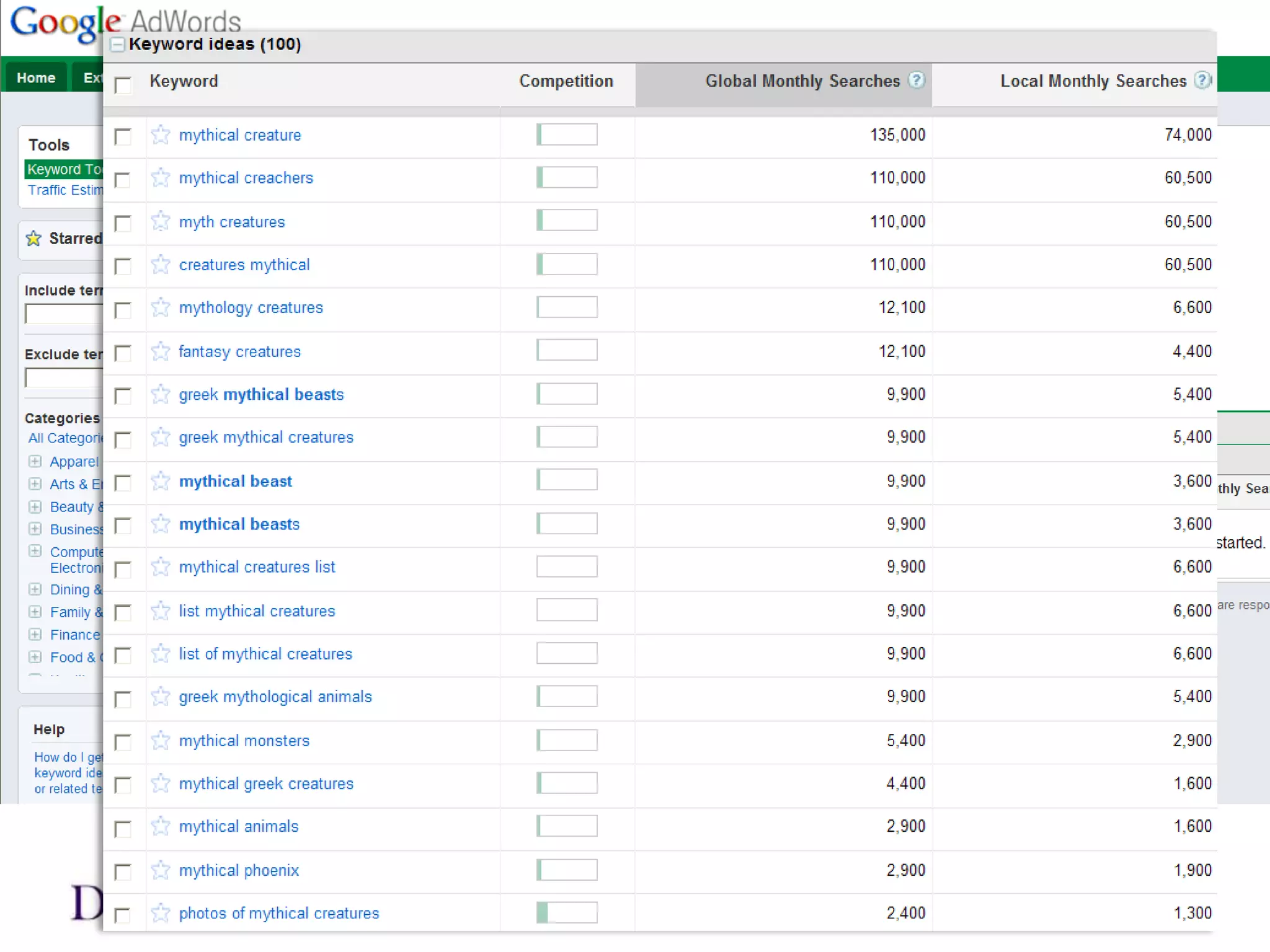Expand the Computers & Electronics category
The image size is (1270, 952).
tap(35, 551)
